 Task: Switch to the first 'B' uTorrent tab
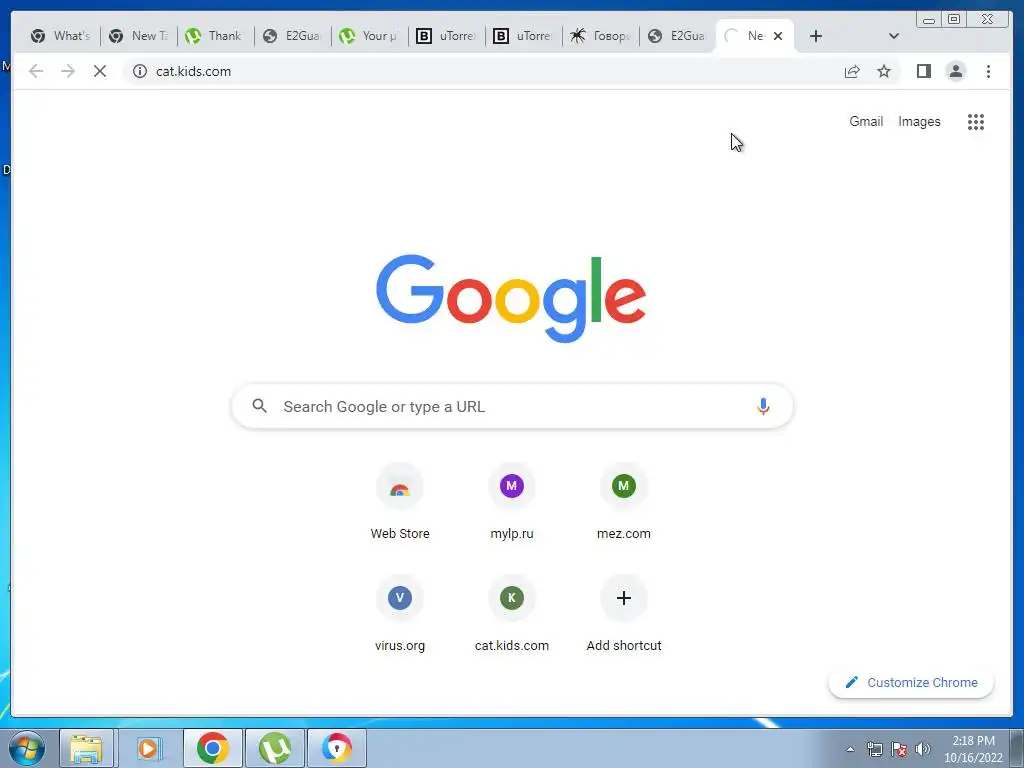(447, 36)
